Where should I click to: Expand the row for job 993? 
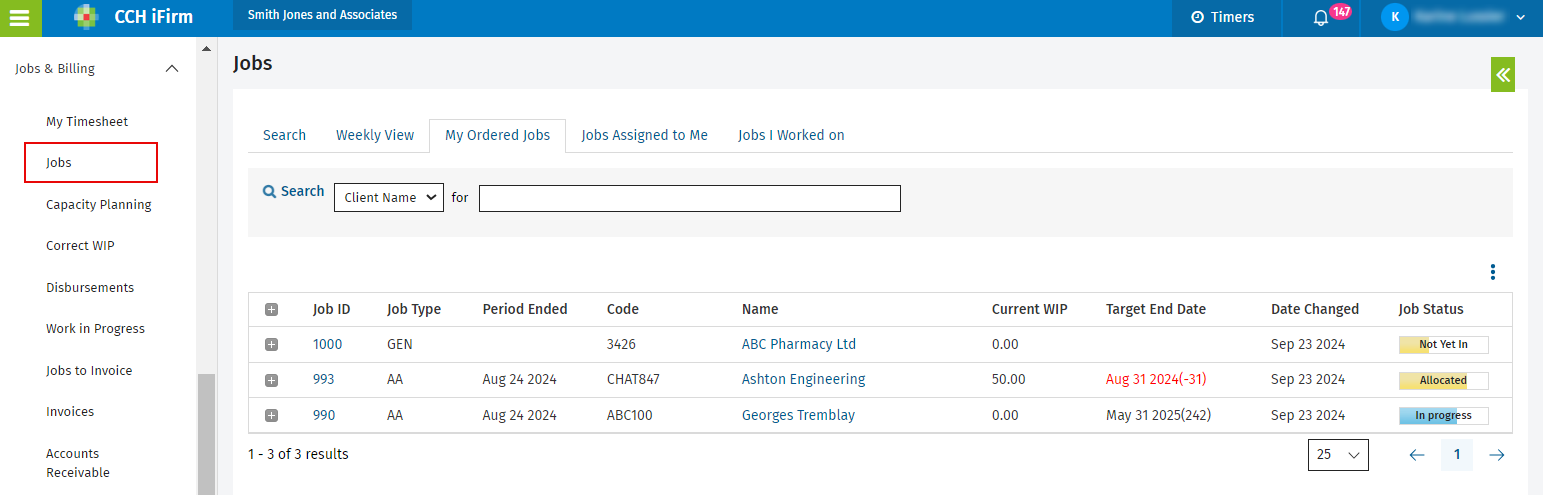tap(271, 380)
